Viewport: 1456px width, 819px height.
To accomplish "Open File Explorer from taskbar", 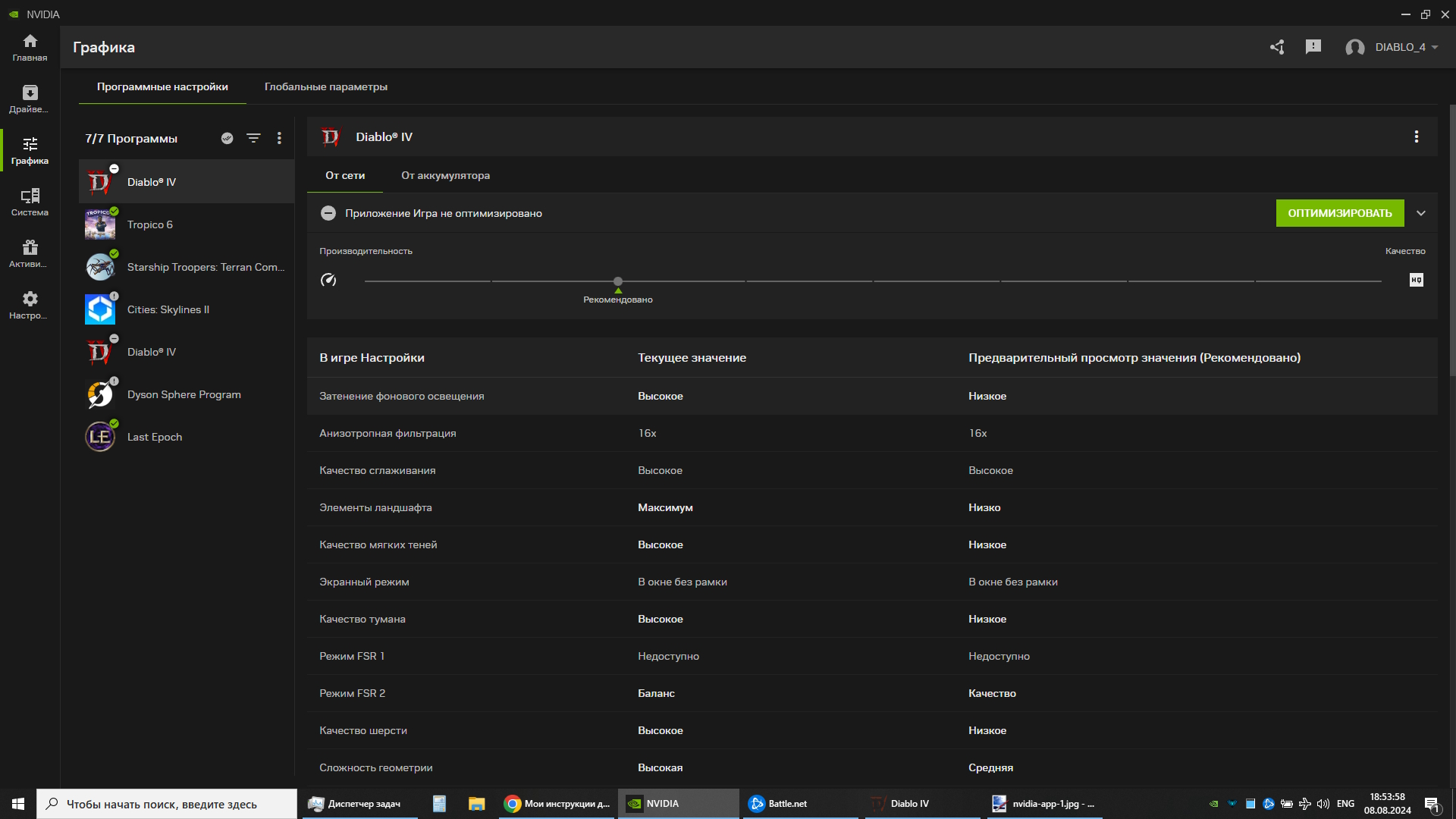I will 476,804.
